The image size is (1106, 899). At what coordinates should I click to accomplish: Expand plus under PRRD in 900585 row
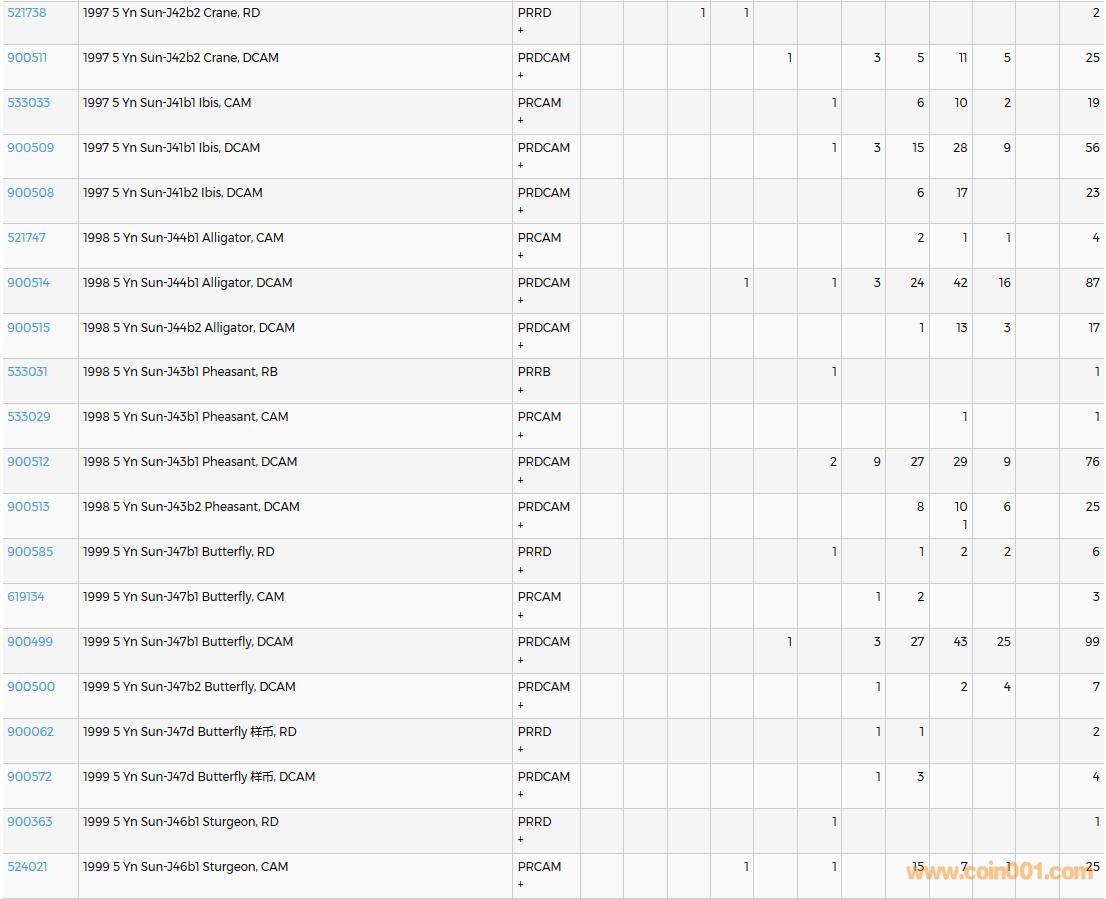coord(521,570)
